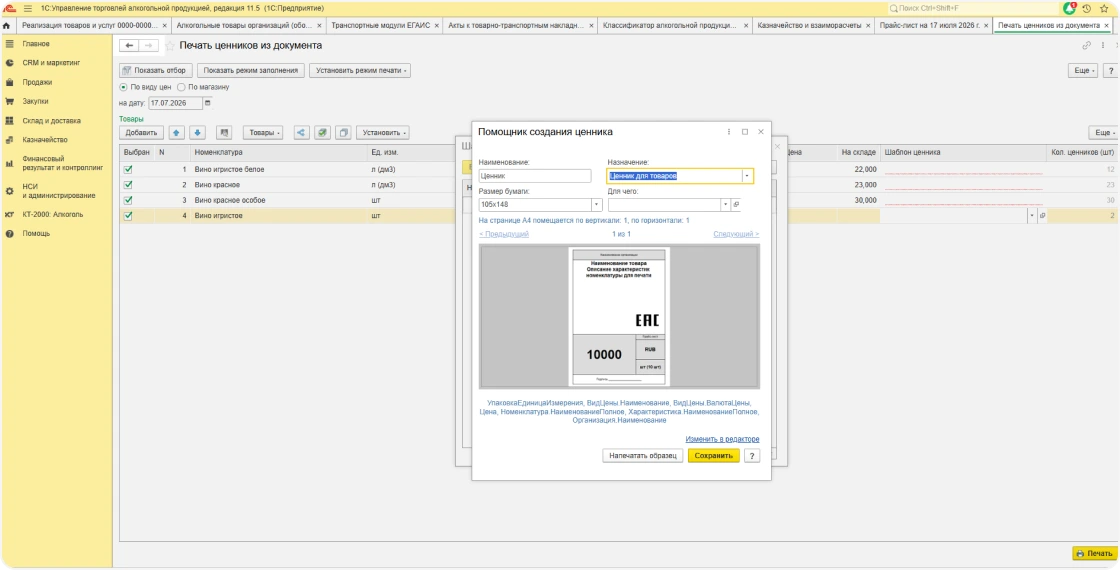Open the Шаблон ценника picker in row 4
This screenshot has height=570, width=1120.
(1042, 216)
